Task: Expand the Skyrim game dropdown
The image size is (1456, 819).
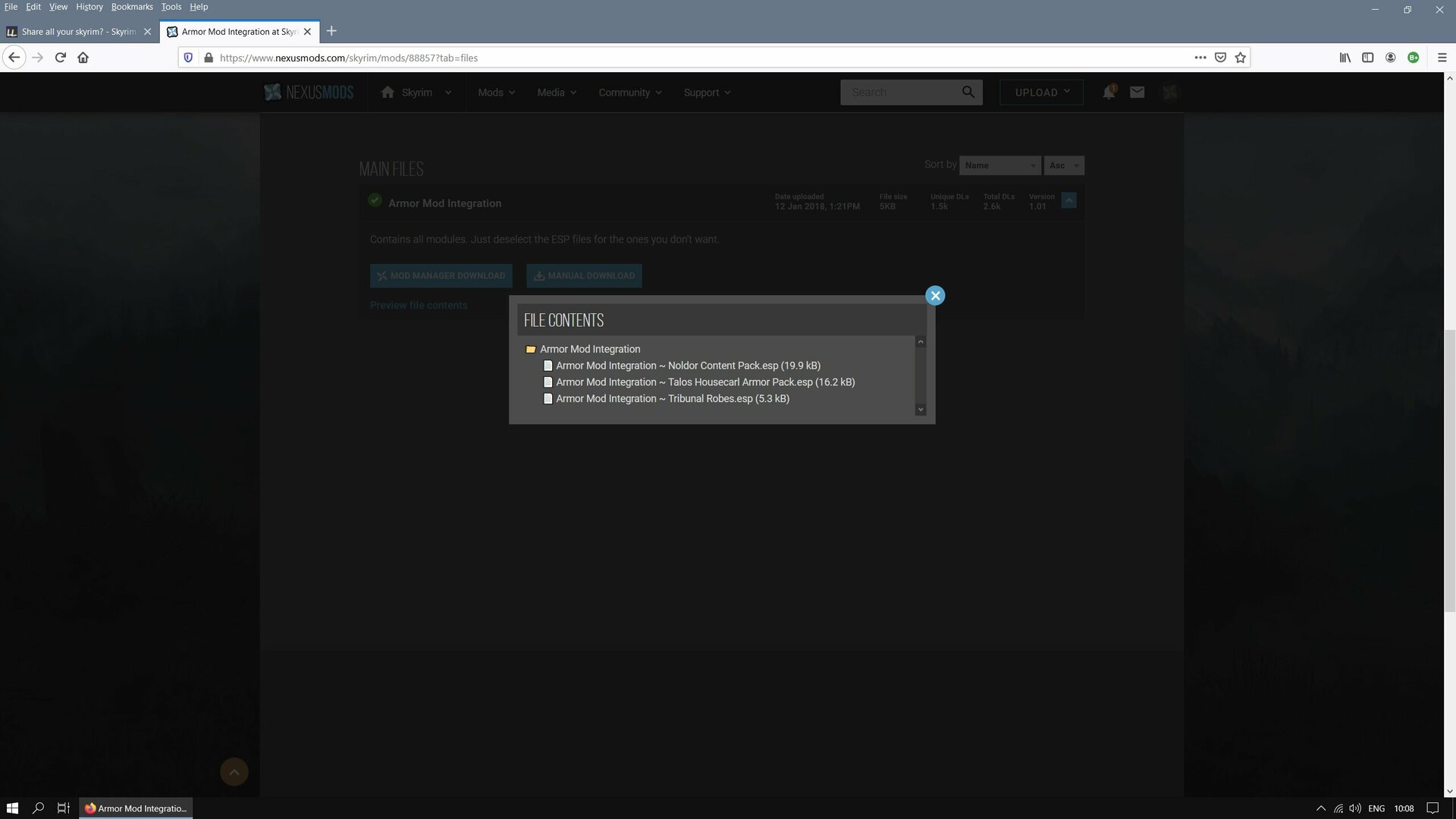Action: point(448,93)
